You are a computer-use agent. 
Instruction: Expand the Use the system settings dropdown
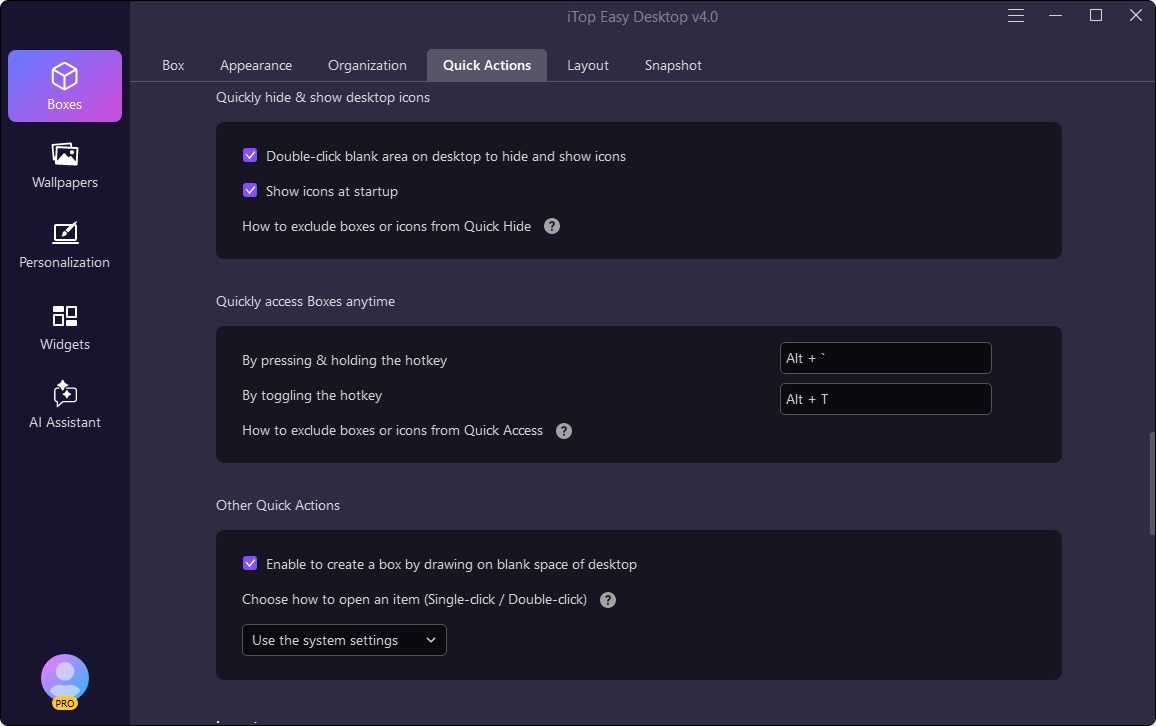344,640
